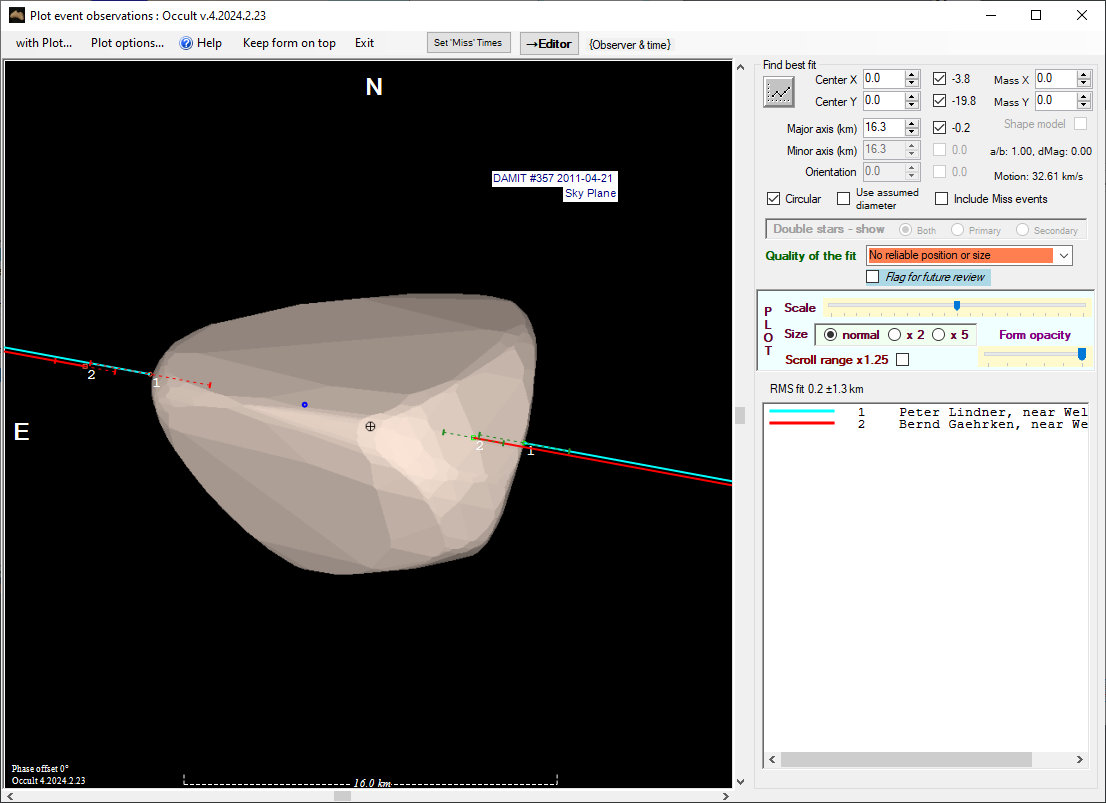Click the Scale slider handle
The height and width of the screenshot is (803, 1106).
click(957, 306)
